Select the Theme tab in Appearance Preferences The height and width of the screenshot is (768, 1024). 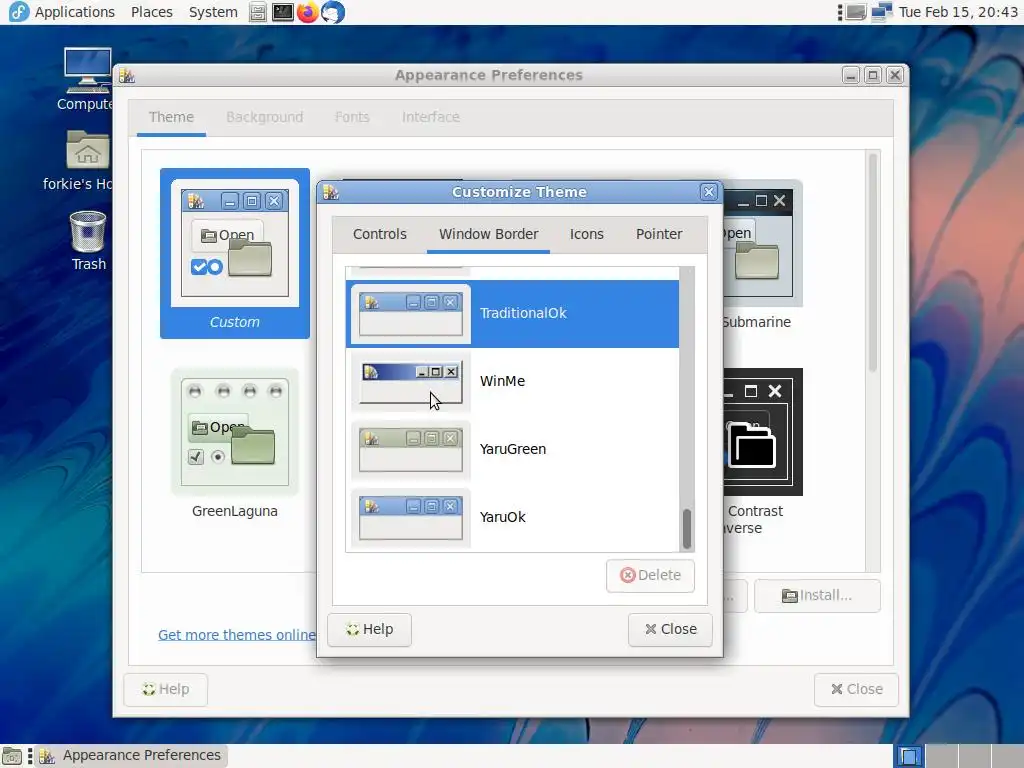pos(171,117)
